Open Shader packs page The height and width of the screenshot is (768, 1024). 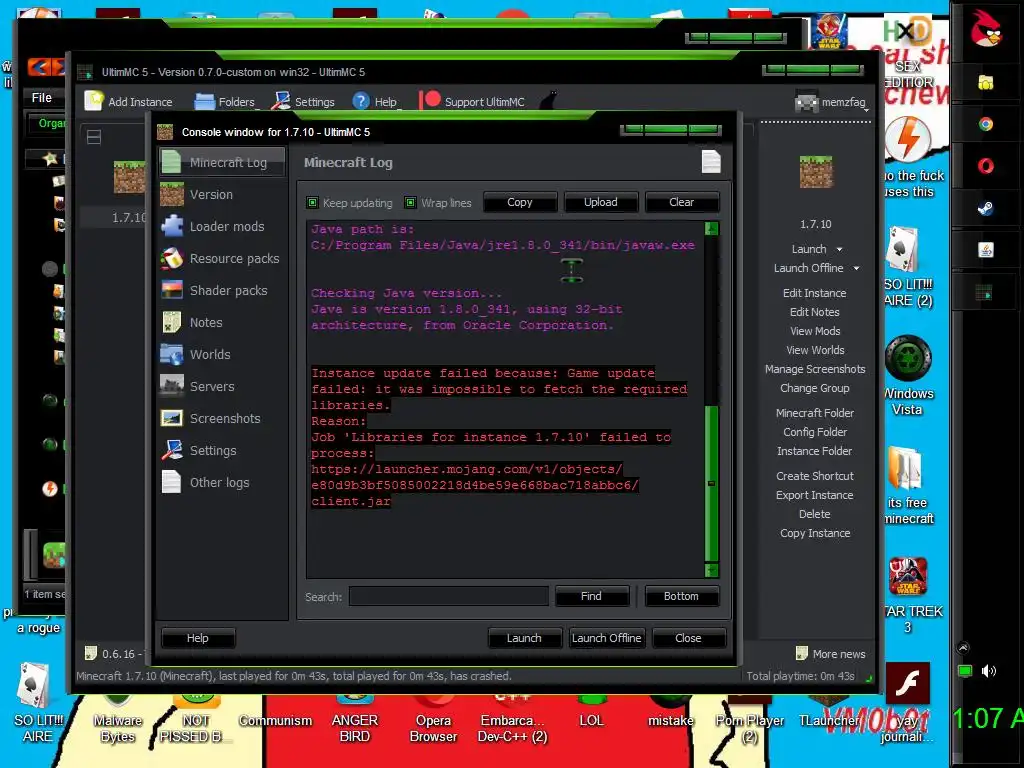pyautogui.click(x=221, y=291)
